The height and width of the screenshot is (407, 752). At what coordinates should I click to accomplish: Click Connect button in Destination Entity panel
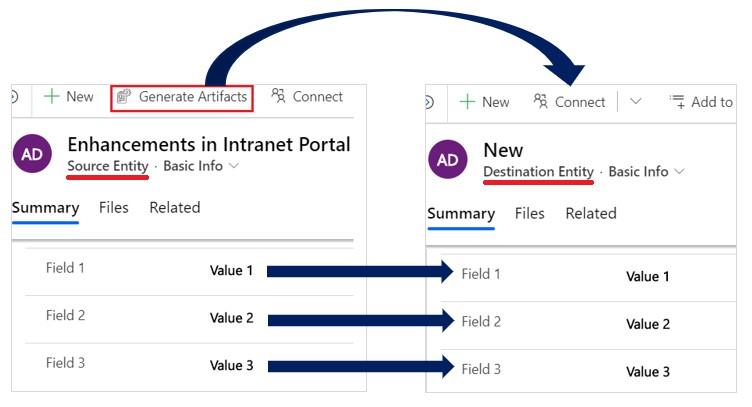coord(569,102)
